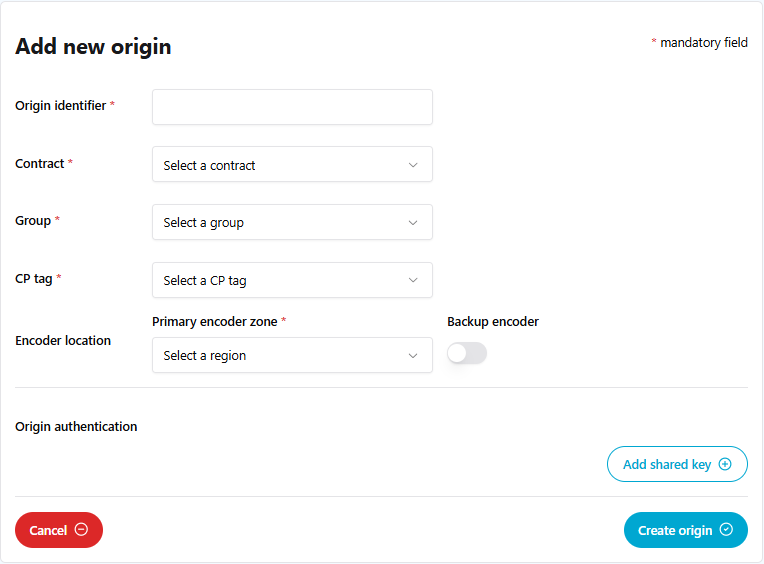Click the 'Origin identifier' field label

tap(60, 106)
